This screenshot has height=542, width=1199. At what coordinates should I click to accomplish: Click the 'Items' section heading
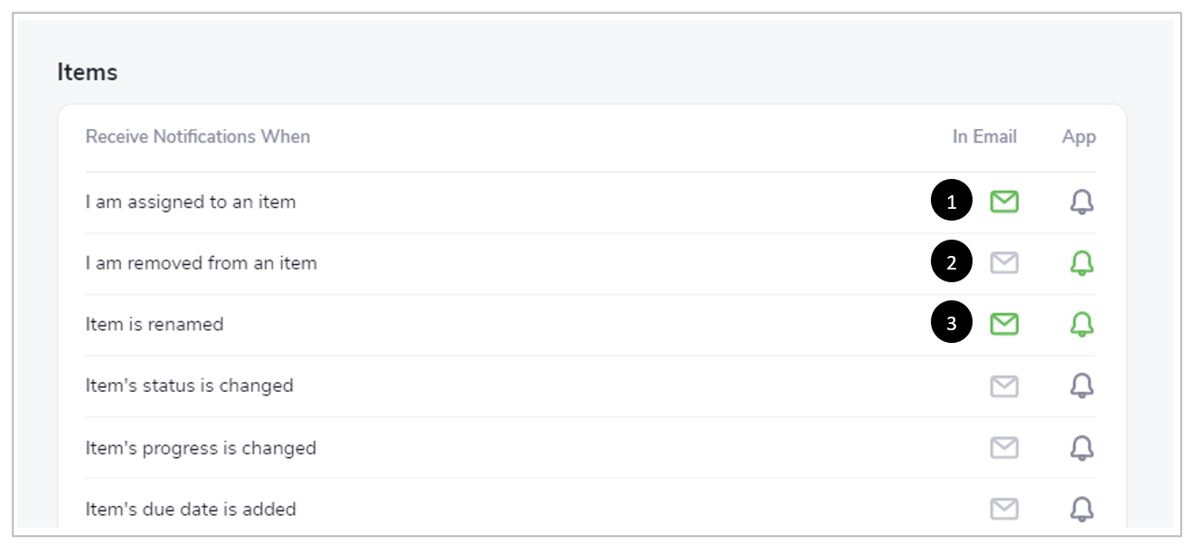pyautogui.click(x=87, y=73)
